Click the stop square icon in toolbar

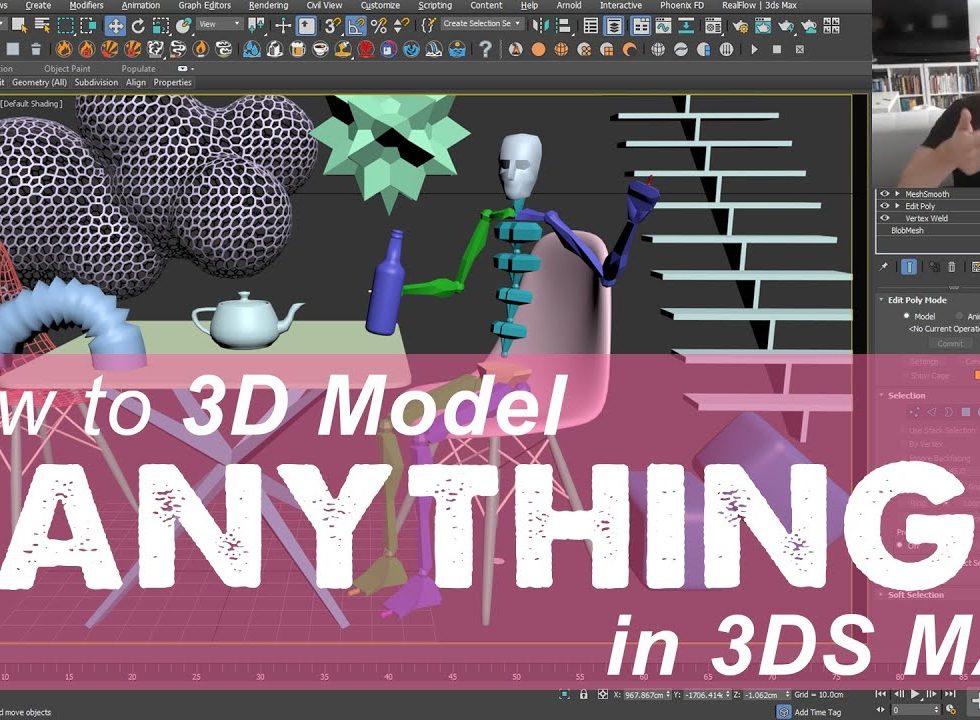pos(777,49)
